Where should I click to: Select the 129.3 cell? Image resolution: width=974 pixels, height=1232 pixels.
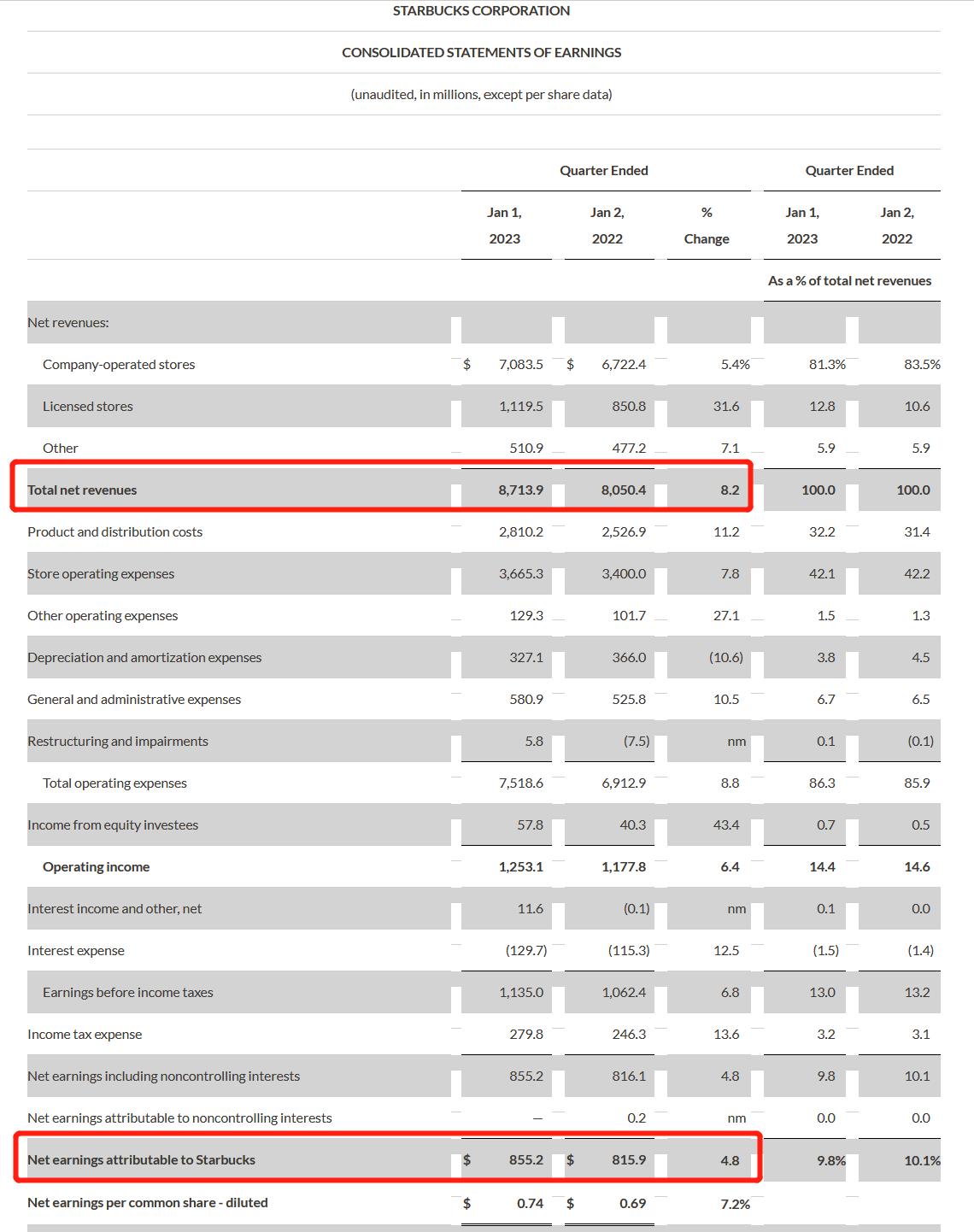[x=526, y=616]
